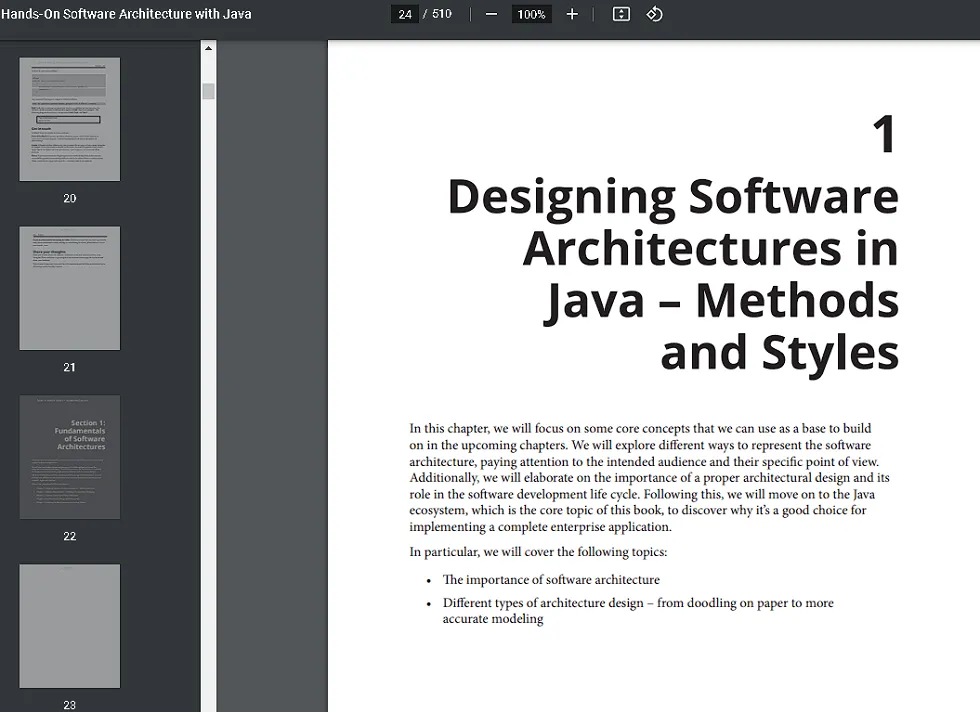Image resolution: width=980 pixels, height=712 pixels.
Task: Rotate the document counterclockwise
Action: (655, 14)
